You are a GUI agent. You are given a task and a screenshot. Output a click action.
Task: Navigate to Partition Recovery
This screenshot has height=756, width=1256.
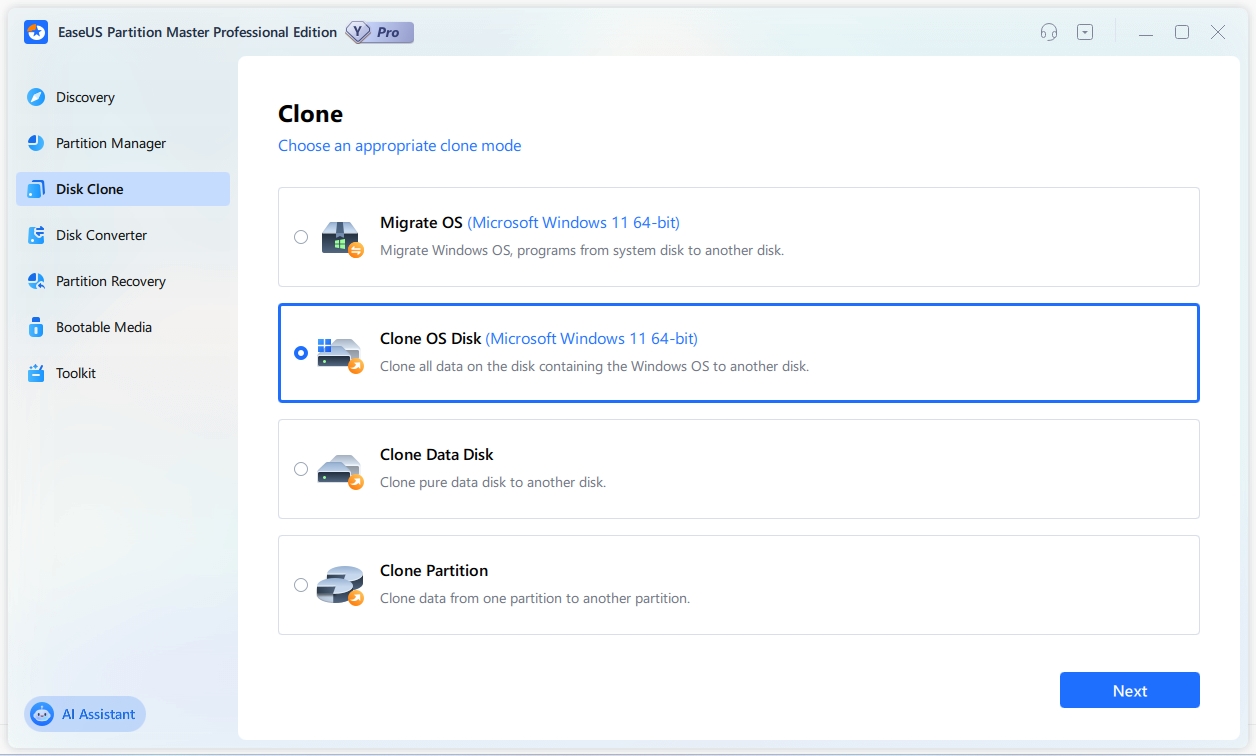123,281
